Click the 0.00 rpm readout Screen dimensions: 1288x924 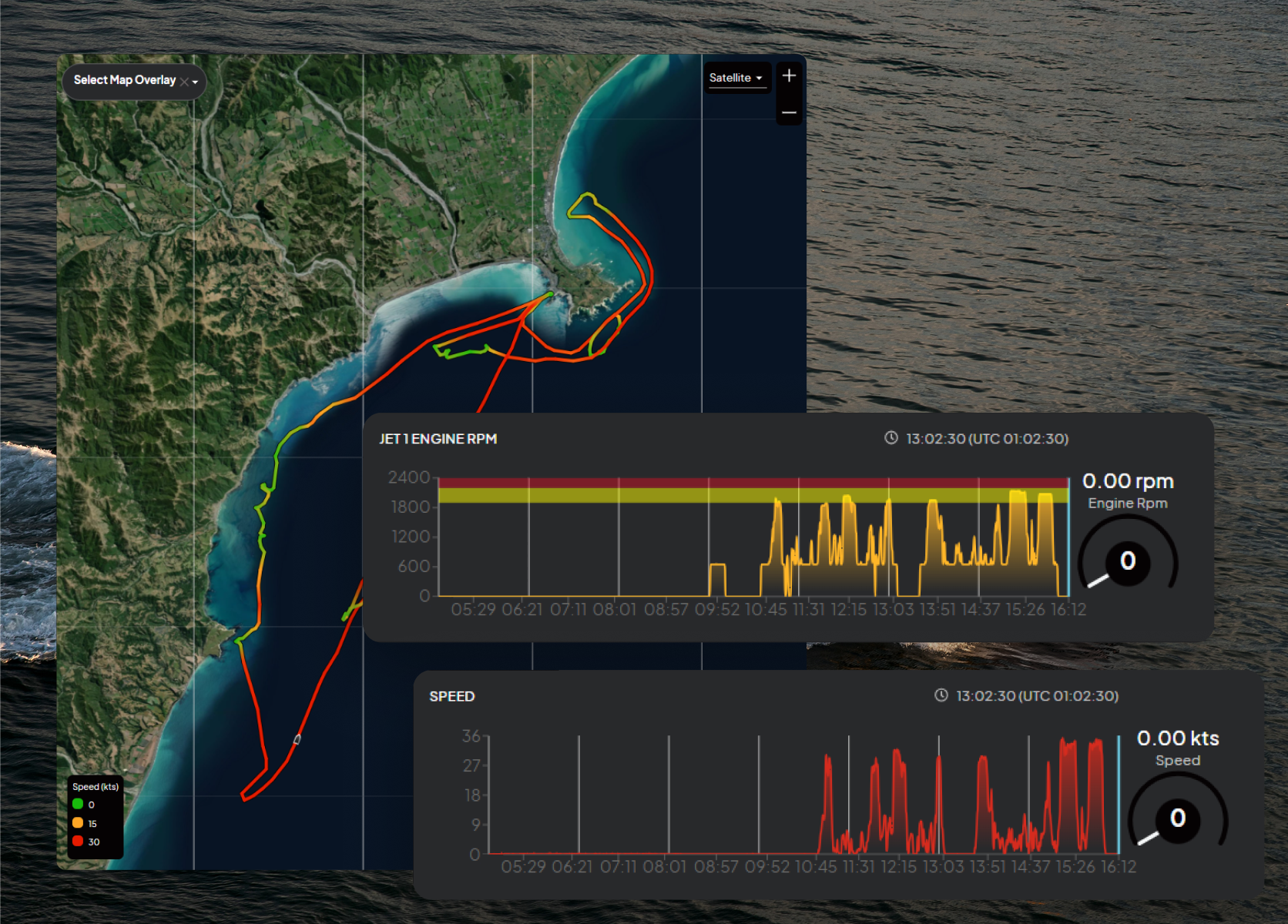coord(1128,480)
